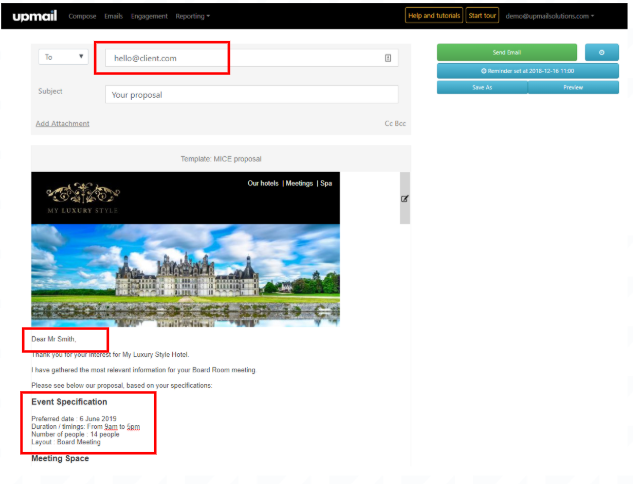
Task: Click the Save As button
Action: [x=482, y=87]
